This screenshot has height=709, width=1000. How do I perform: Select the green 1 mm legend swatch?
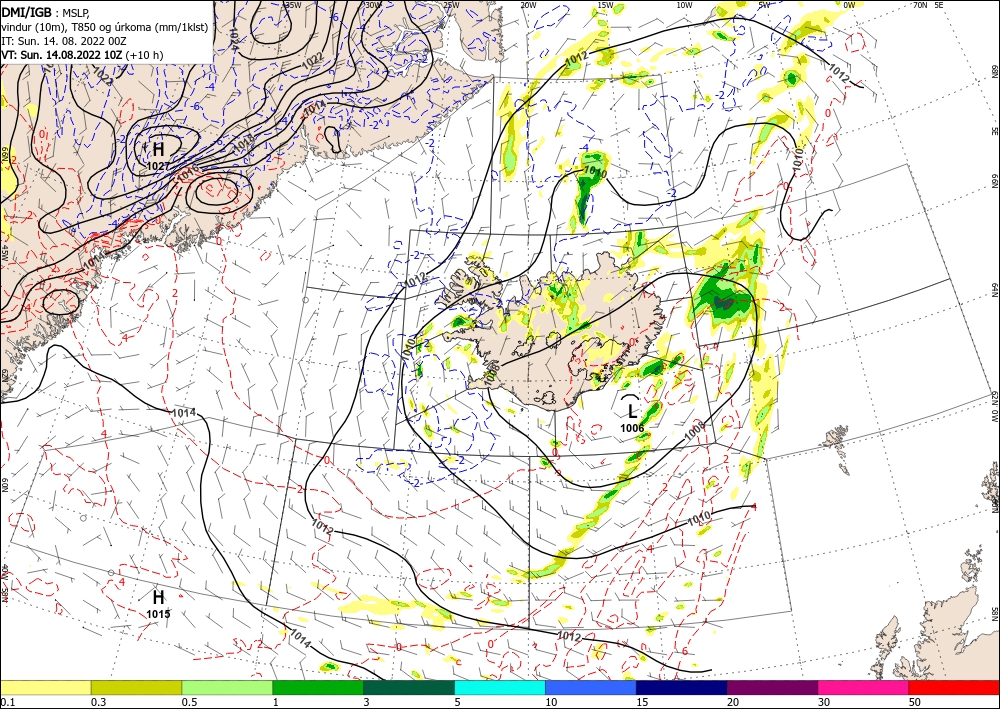[x=318, y=687]
